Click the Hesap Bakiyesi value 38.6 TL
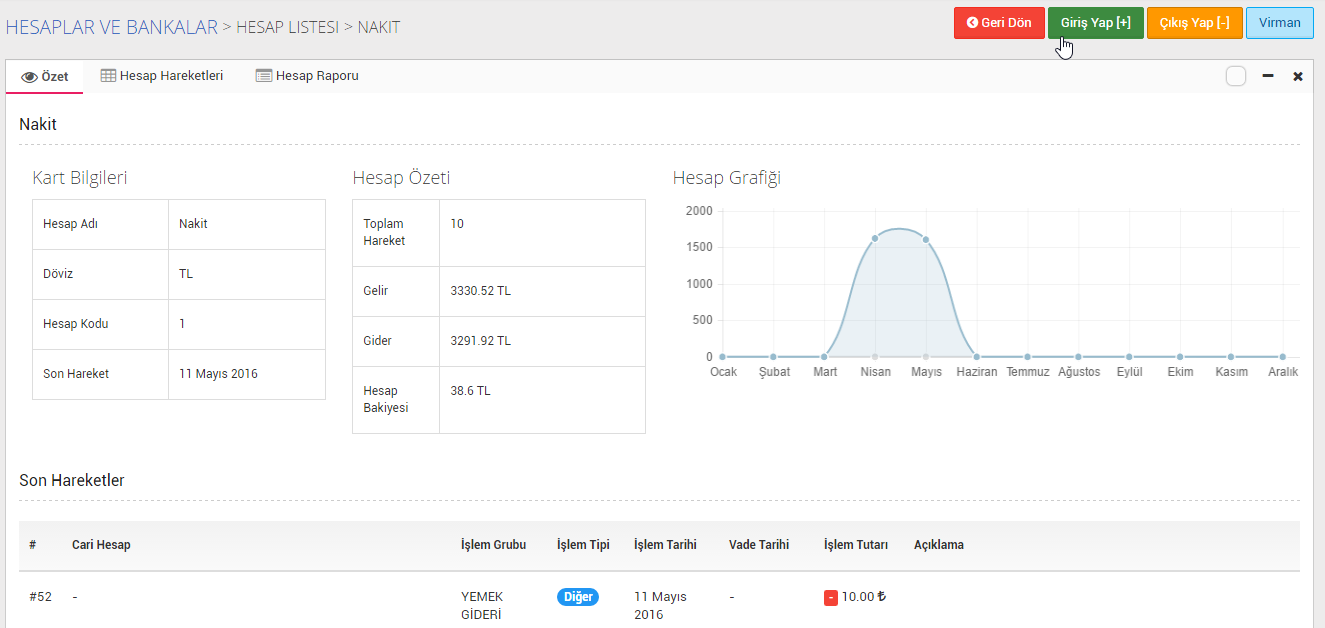Image resolution: width=1325 pixels, height=628 pixels. click(x=470, y=391)
